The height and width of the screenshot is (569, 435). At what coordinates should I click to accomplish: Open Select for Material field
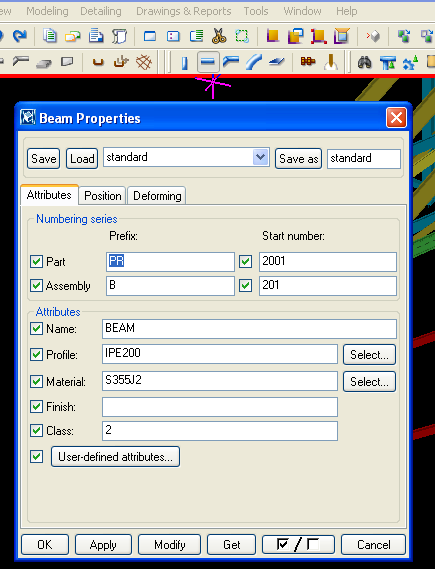click(x=369, y=381)
